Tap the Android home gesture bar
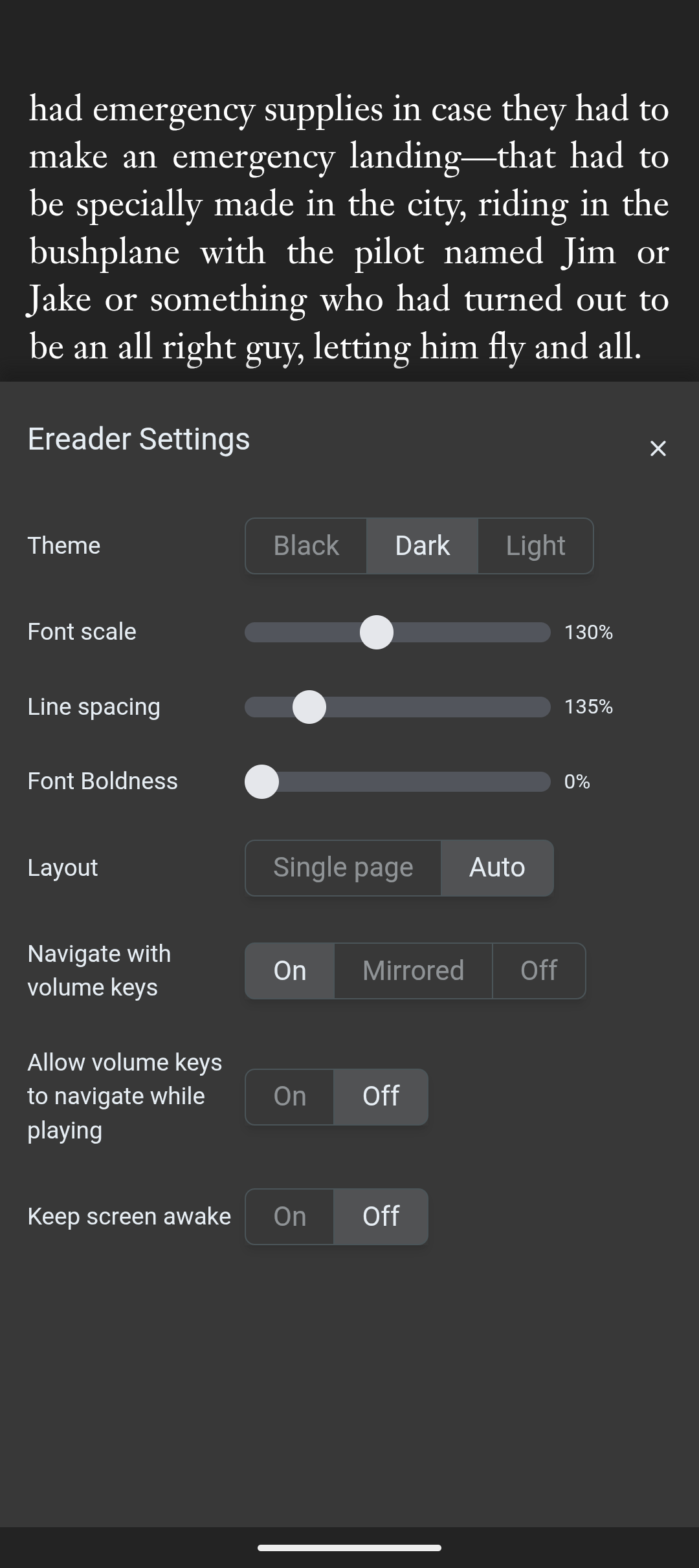 [x=349, y=1548]
